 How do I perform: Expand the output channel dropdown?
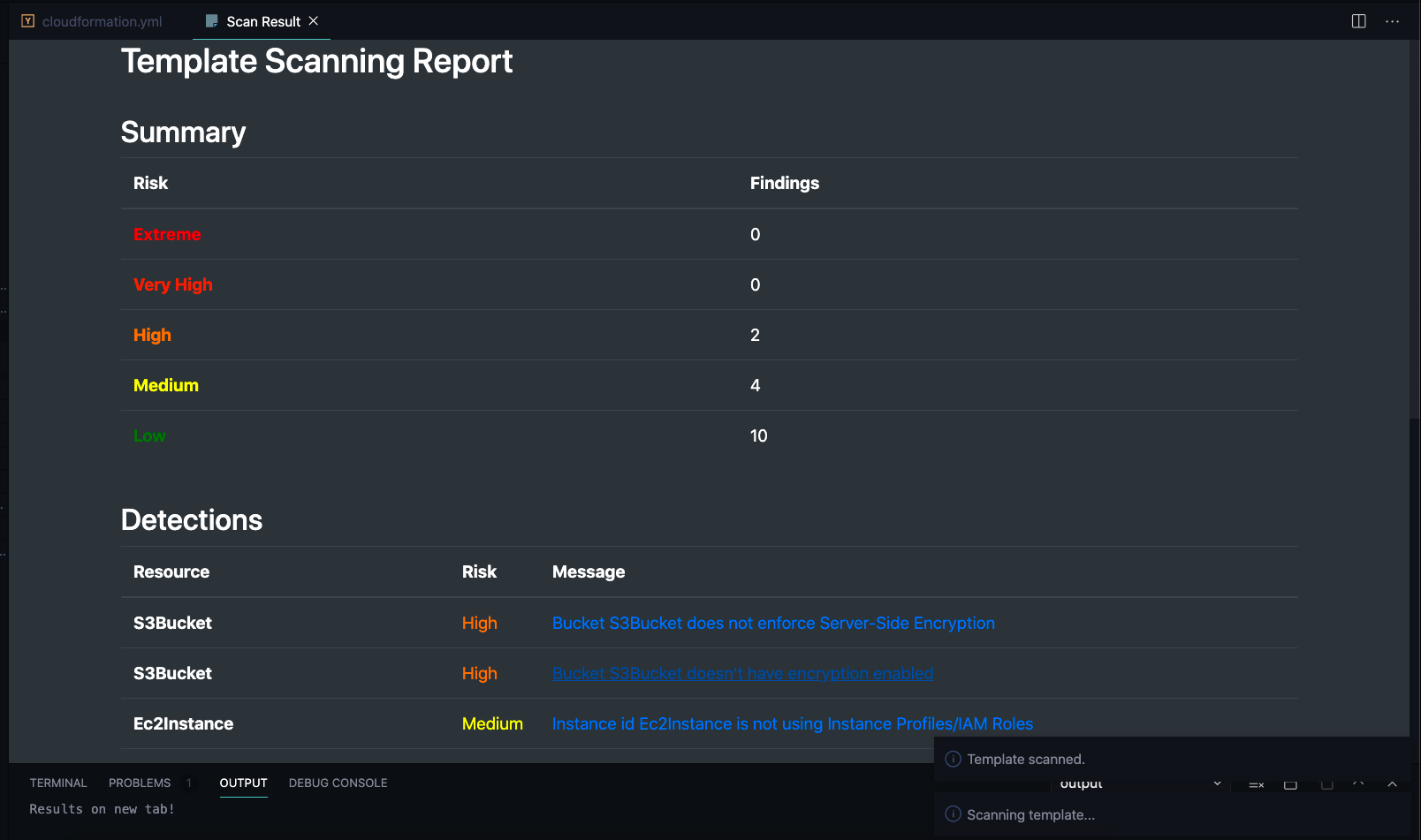(1217, 783)
